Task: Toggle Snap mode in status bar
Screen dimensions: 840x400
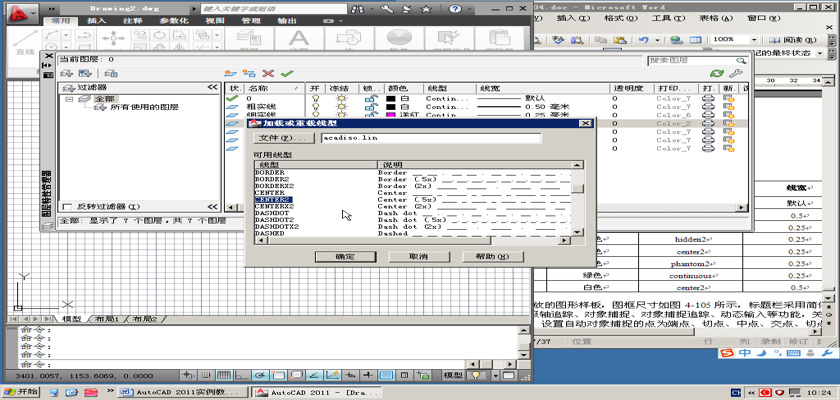Action: coord(206,375)
